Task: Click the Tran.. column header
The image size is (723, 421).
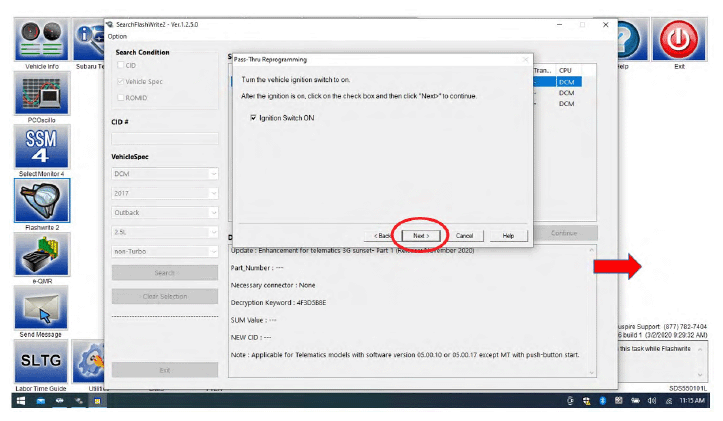Action: (x=544, y=71)
